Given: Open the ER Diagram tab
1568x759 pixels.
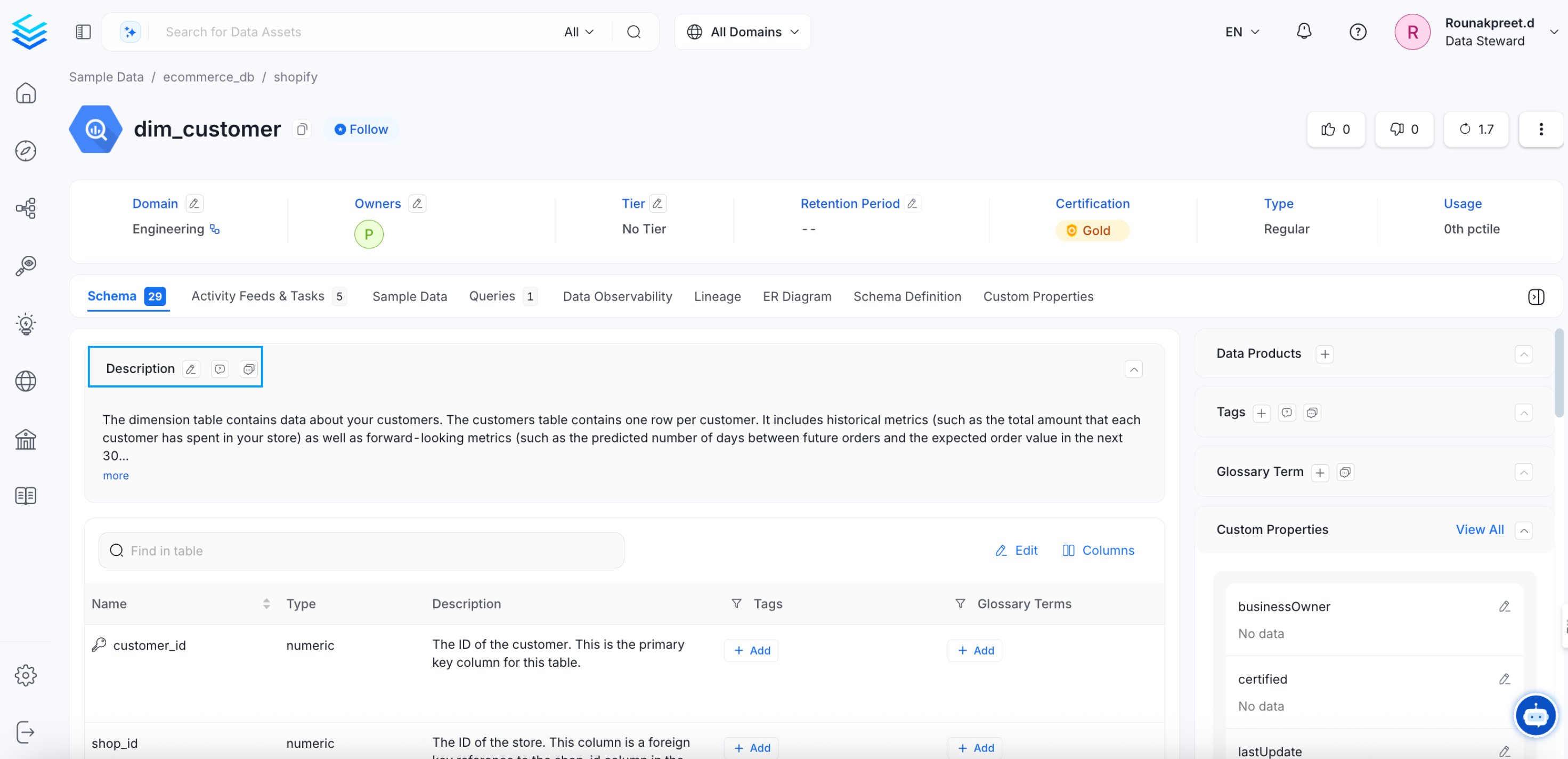Looking at the screenshot, I should tap(797, 297).
